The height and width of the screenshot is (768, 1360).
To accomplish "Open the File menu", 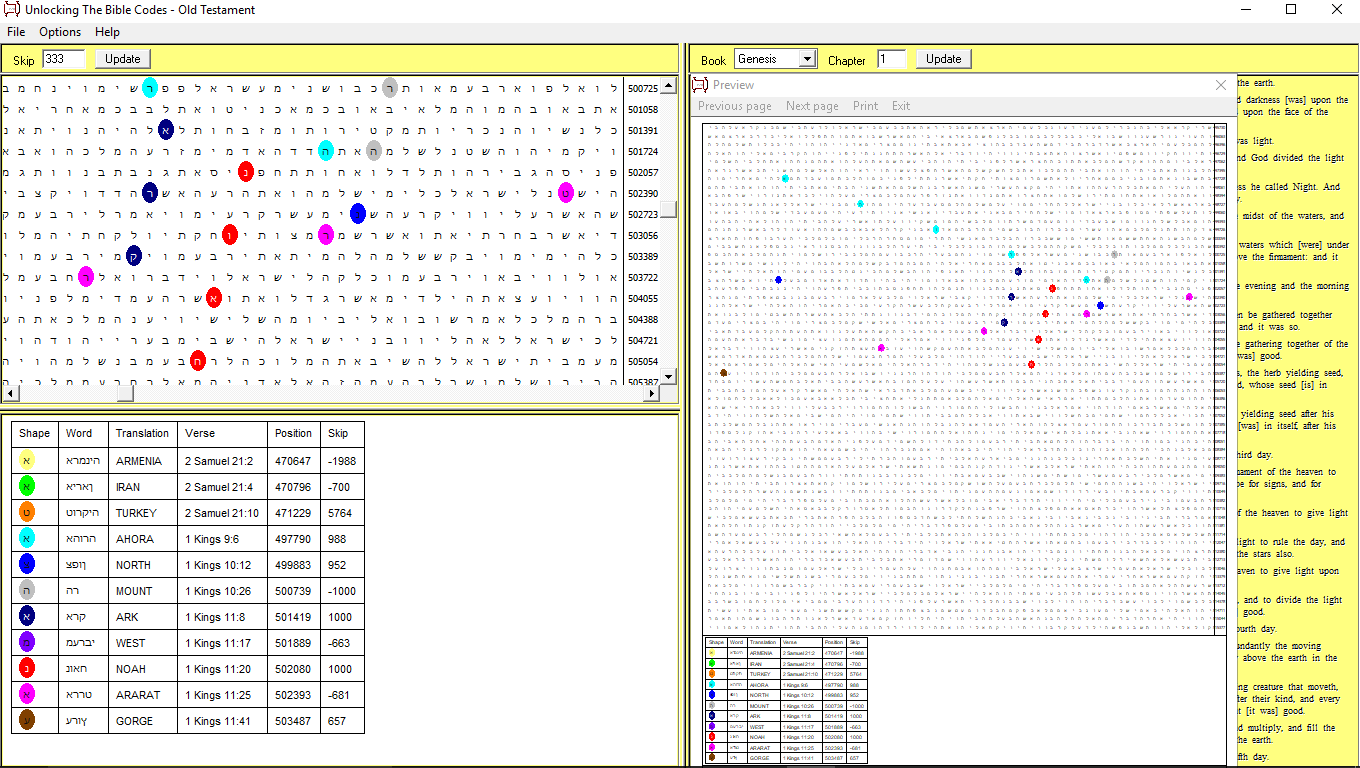I will (16, 32).
